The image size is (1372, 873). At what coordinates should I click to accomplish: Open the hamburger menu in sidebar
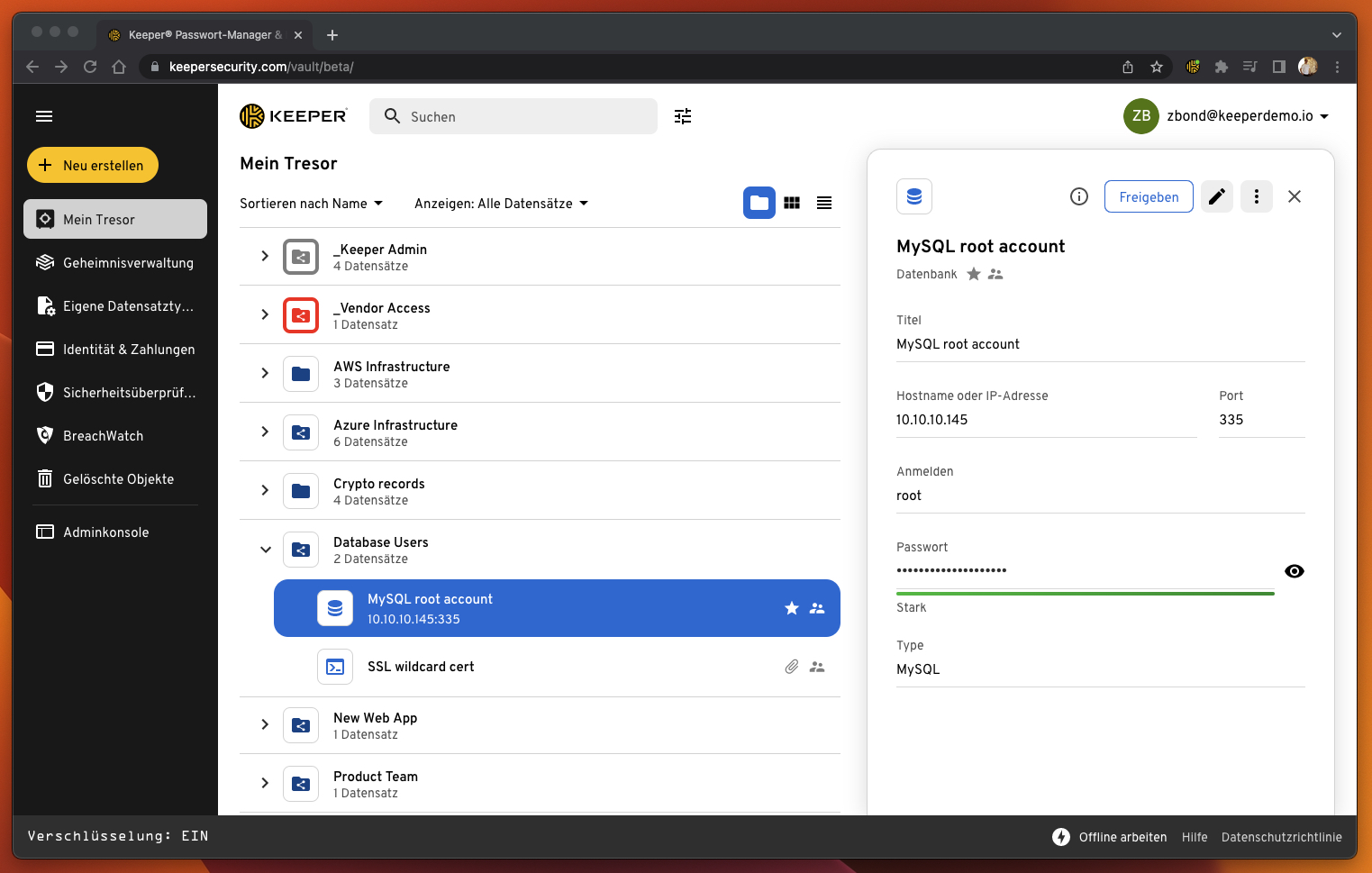coord(44,116)
